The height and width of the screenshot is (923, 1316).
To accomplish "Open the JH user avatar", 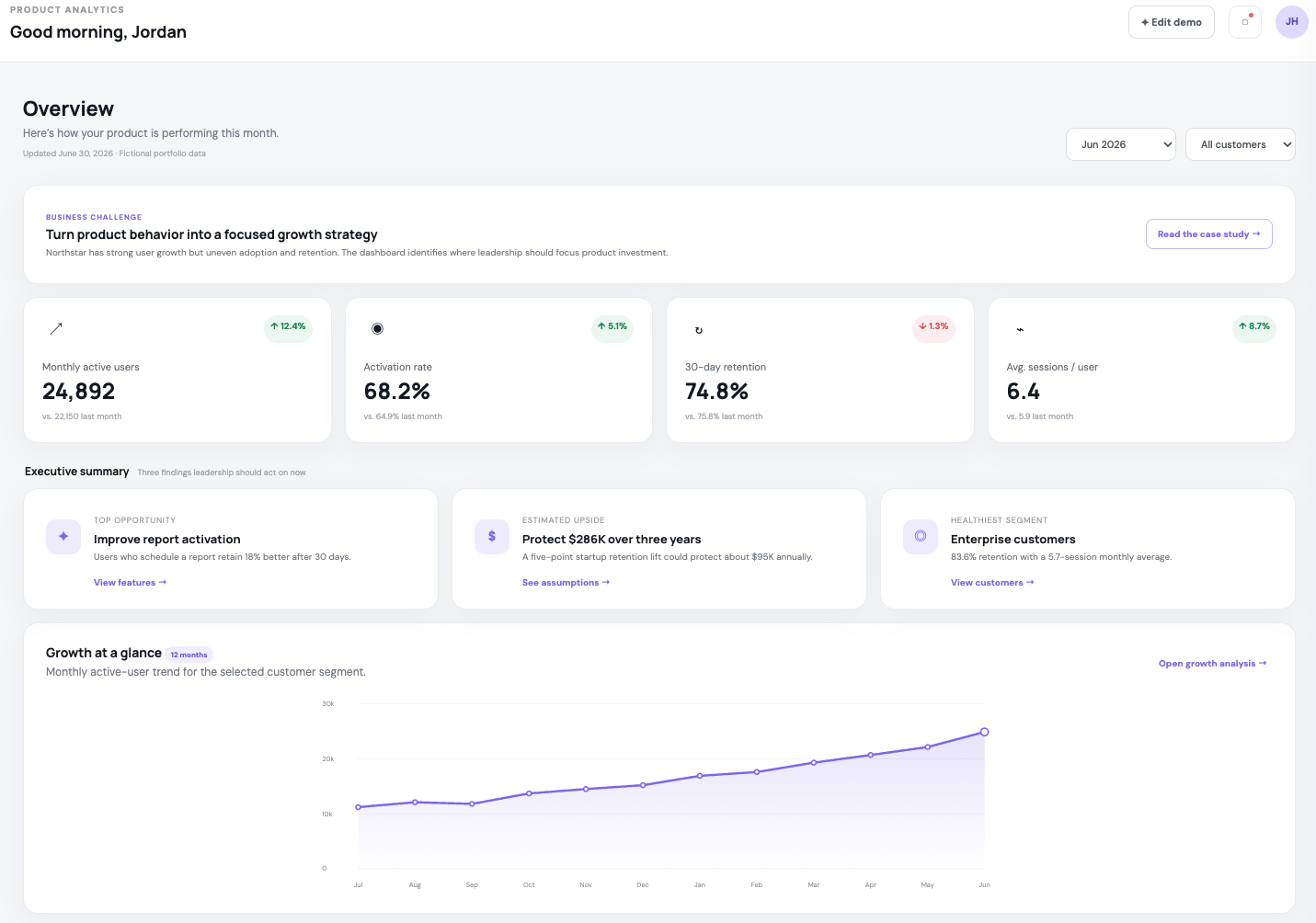I will 1292,22.
